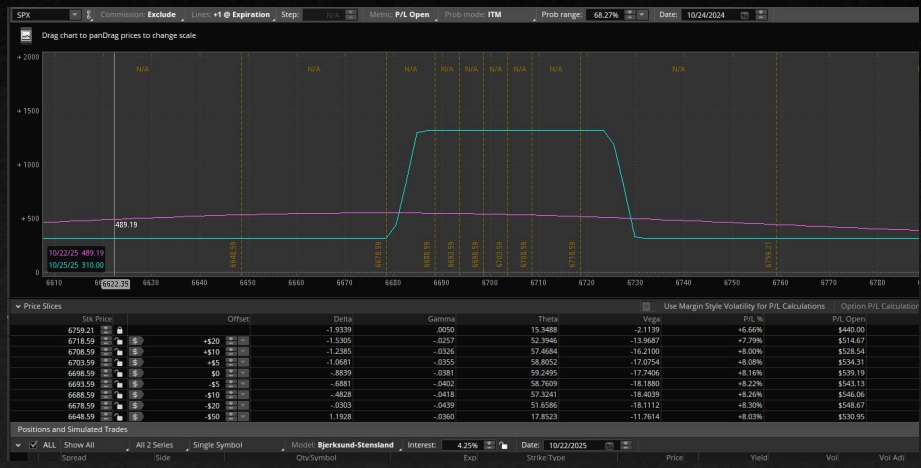Click the dollar tag icon in the 6648.59 row

pyautogui.click(x=134, y=417)
